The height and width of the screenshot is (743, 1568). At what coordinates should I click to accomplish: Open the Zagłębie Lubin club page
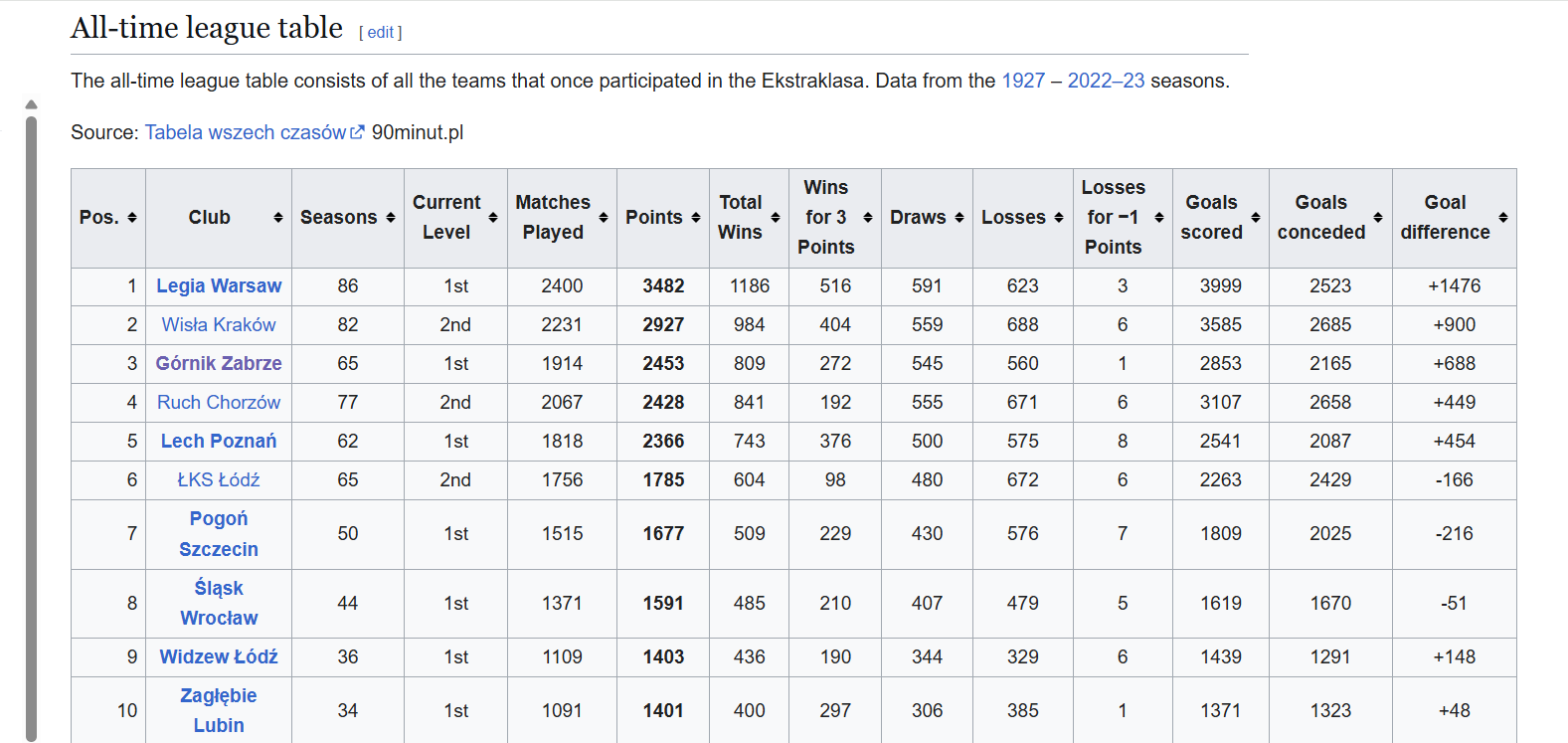pos(219,711)
